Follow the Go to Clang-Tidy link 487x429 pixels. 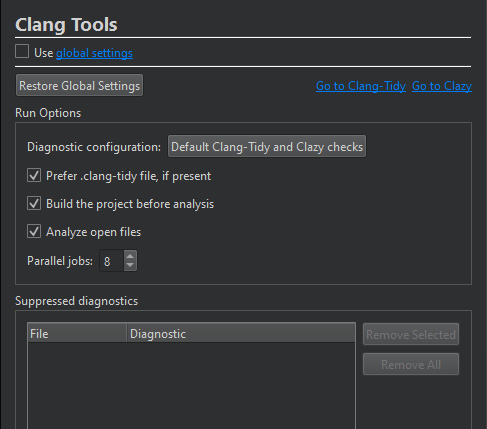[x=361, y=86]
